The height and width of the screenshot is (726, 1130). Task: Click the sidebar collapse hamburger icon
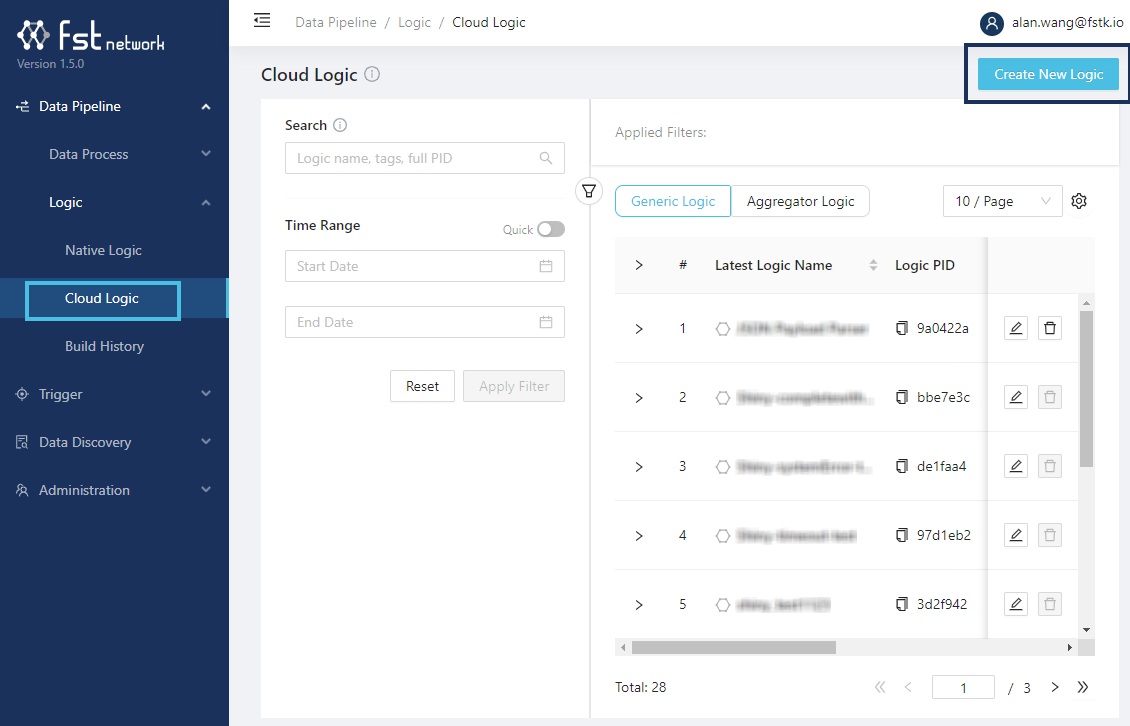262,21
